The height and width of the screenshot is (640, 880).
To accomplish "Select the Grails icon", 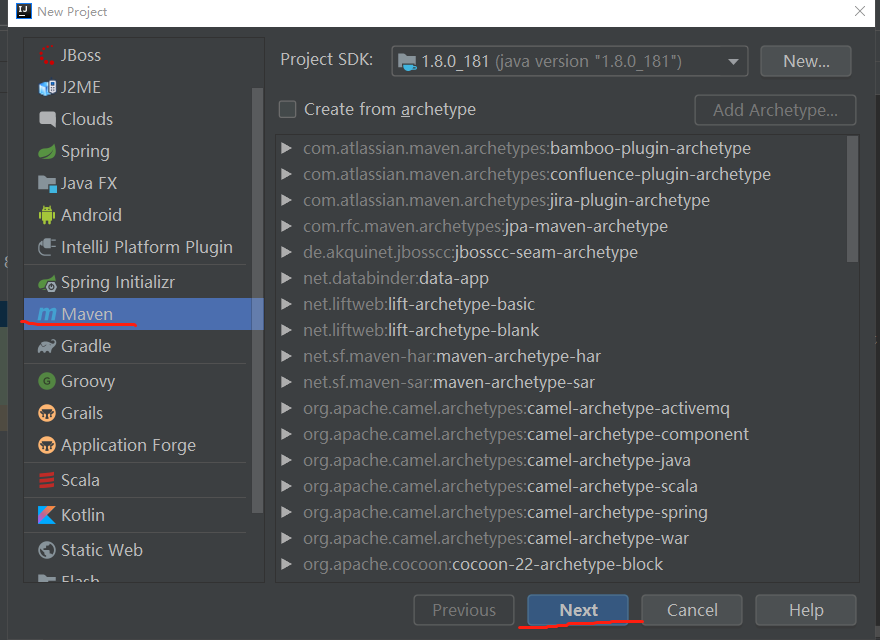I will click(47, 413).
